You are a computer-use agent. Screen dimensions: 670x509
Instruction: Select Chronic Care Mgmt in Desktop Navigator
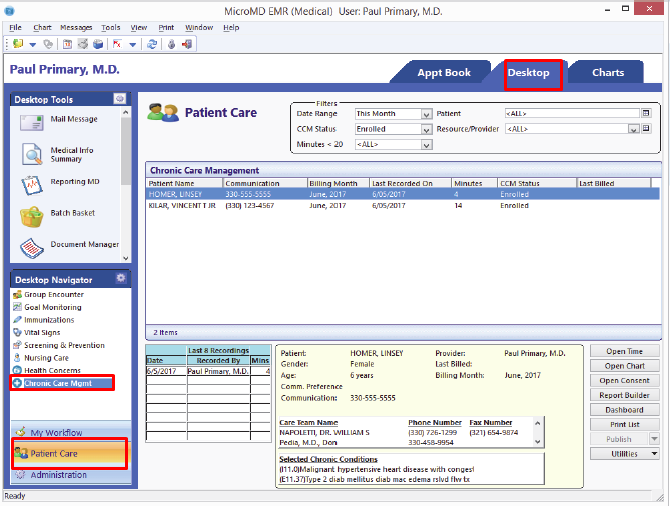[x=62, y=383]
